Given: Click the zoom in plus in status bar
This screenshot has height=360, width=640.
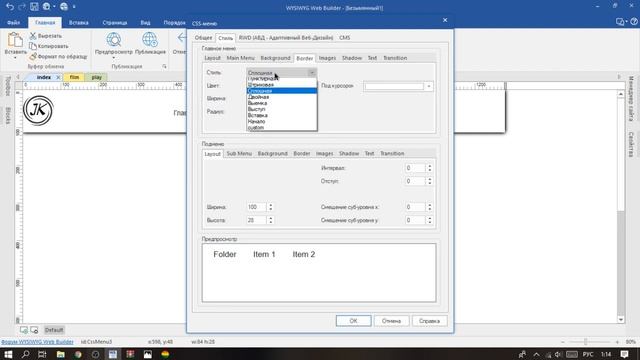Looking at the screenshot, I should pyautogui.click(x=617, y=342).
